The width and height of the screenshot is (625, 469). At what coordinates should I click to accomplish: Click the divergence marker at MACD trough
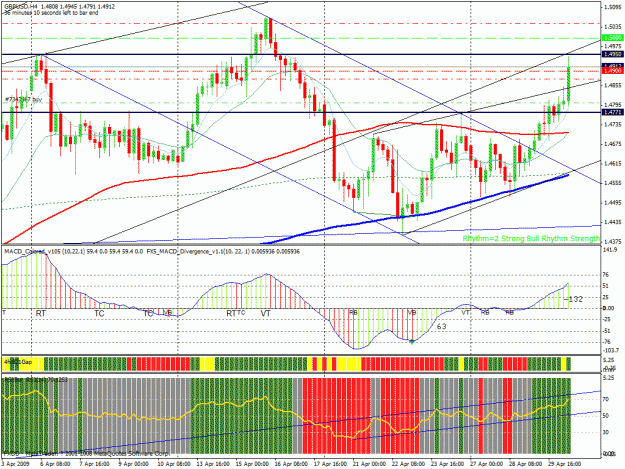(412, 341)
